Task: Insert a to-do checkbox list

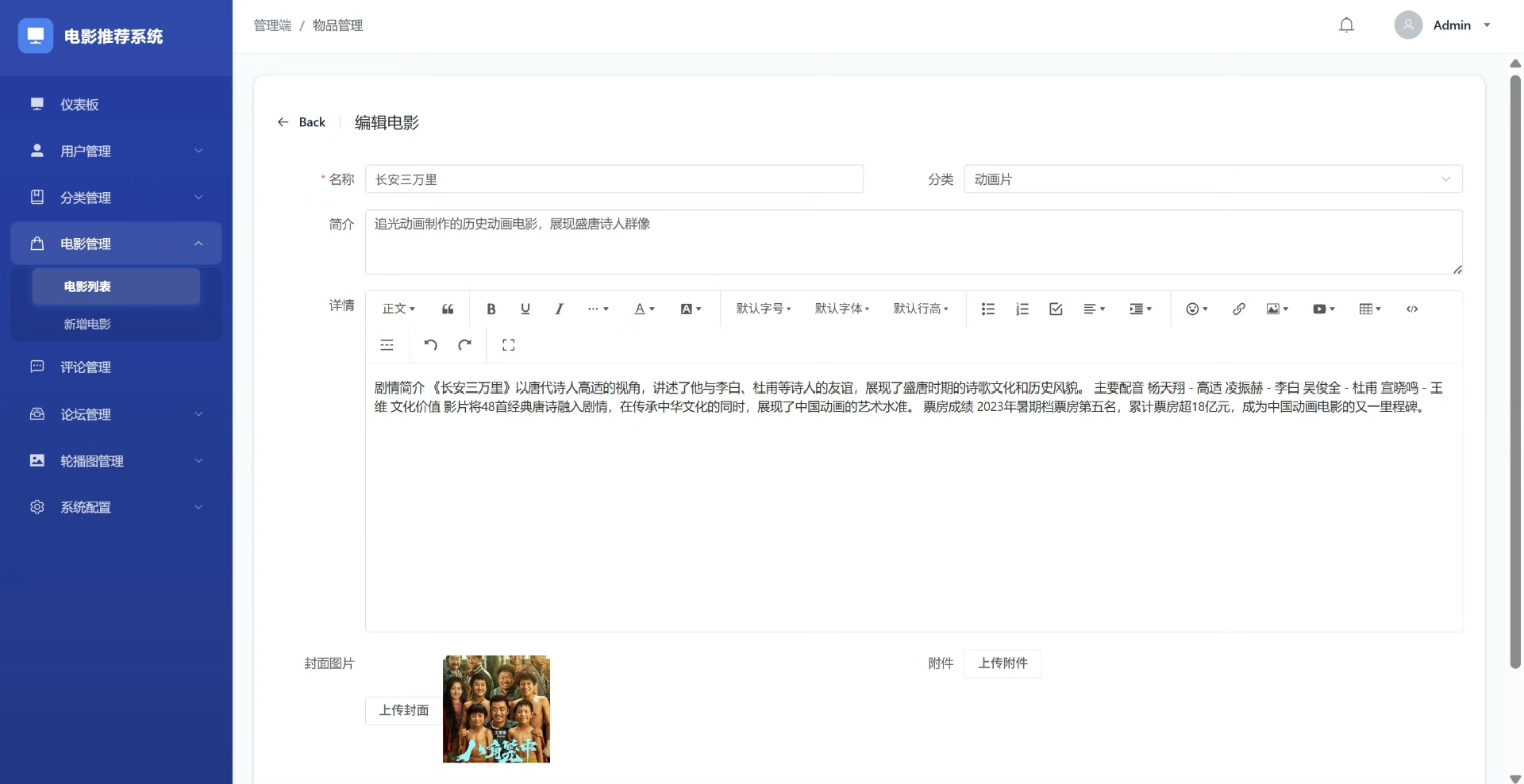Action: pyautogui.click(x=1056, y=309)
